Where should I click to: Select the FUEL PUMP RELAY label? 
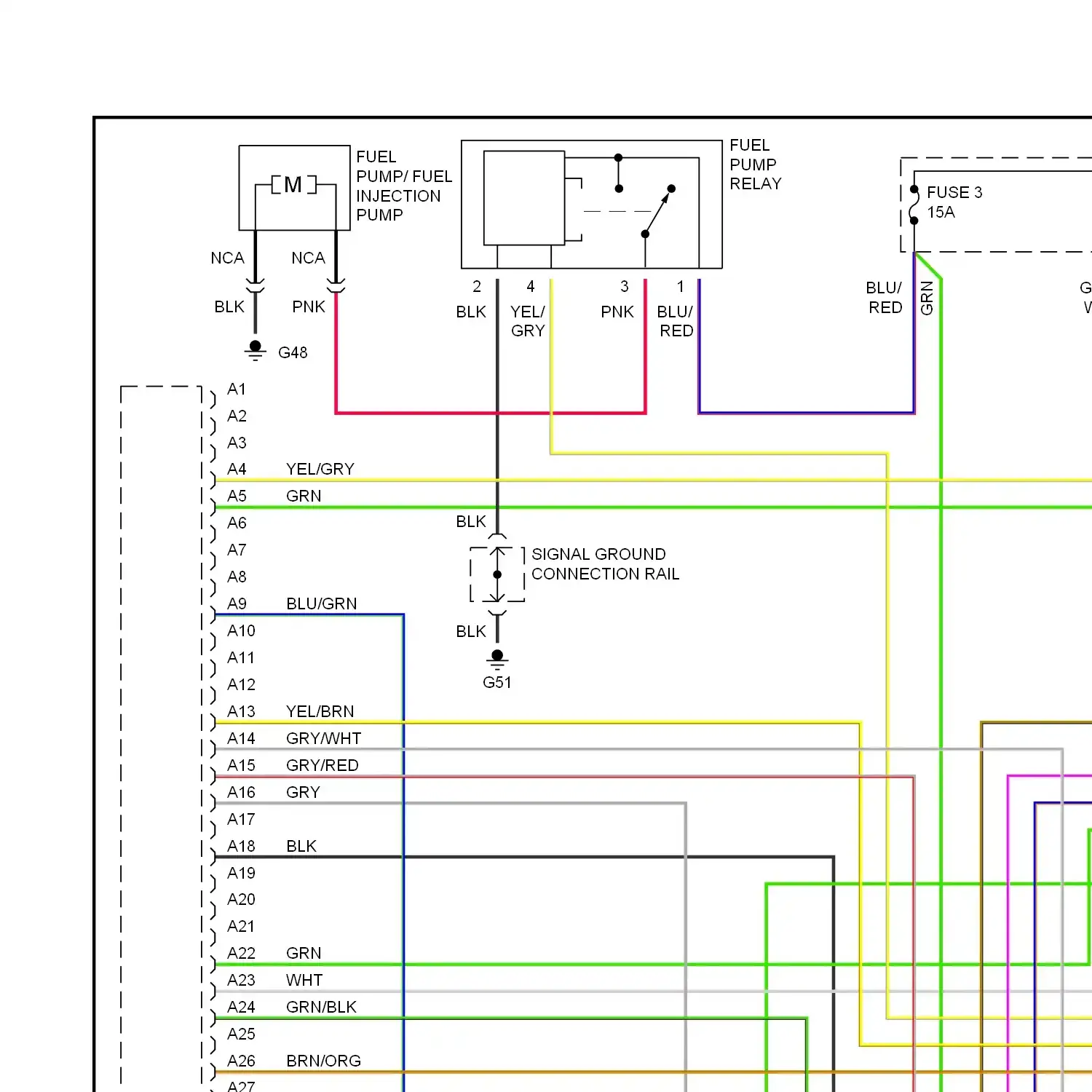(x=756, y=165)
